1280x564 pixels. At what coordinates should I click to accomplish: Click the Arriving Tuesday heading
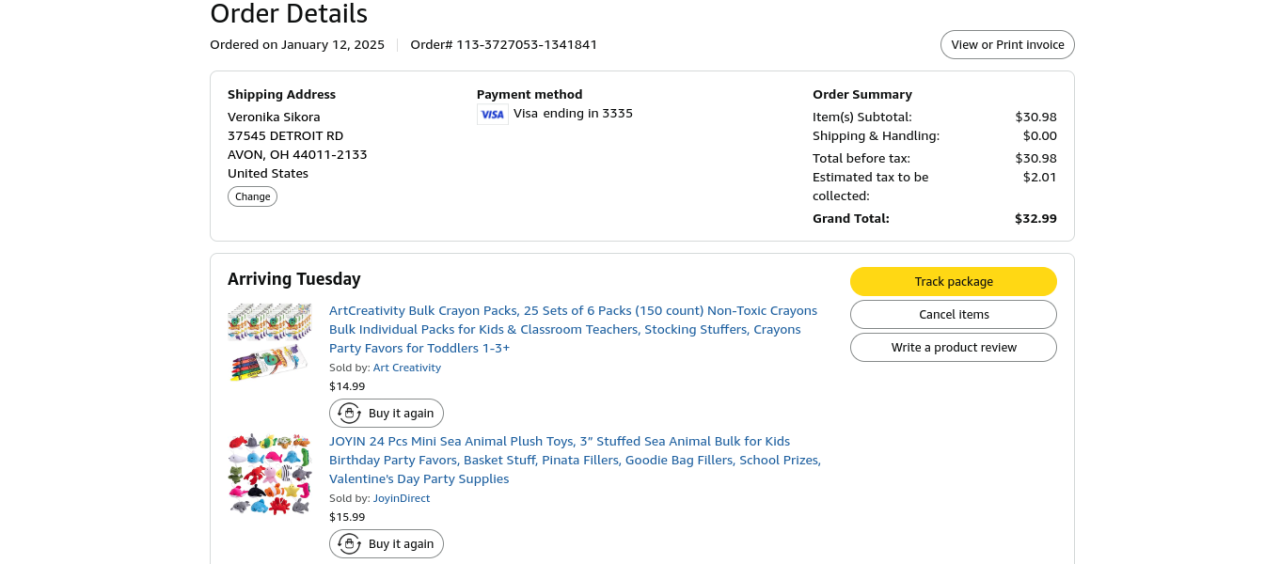(294, 279)
